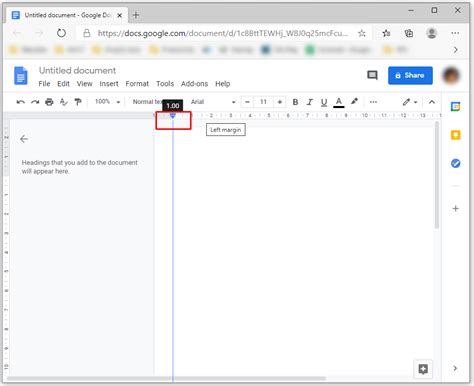Select the Paint format tool
The image size is (474, 386).
tap(78, 102)
